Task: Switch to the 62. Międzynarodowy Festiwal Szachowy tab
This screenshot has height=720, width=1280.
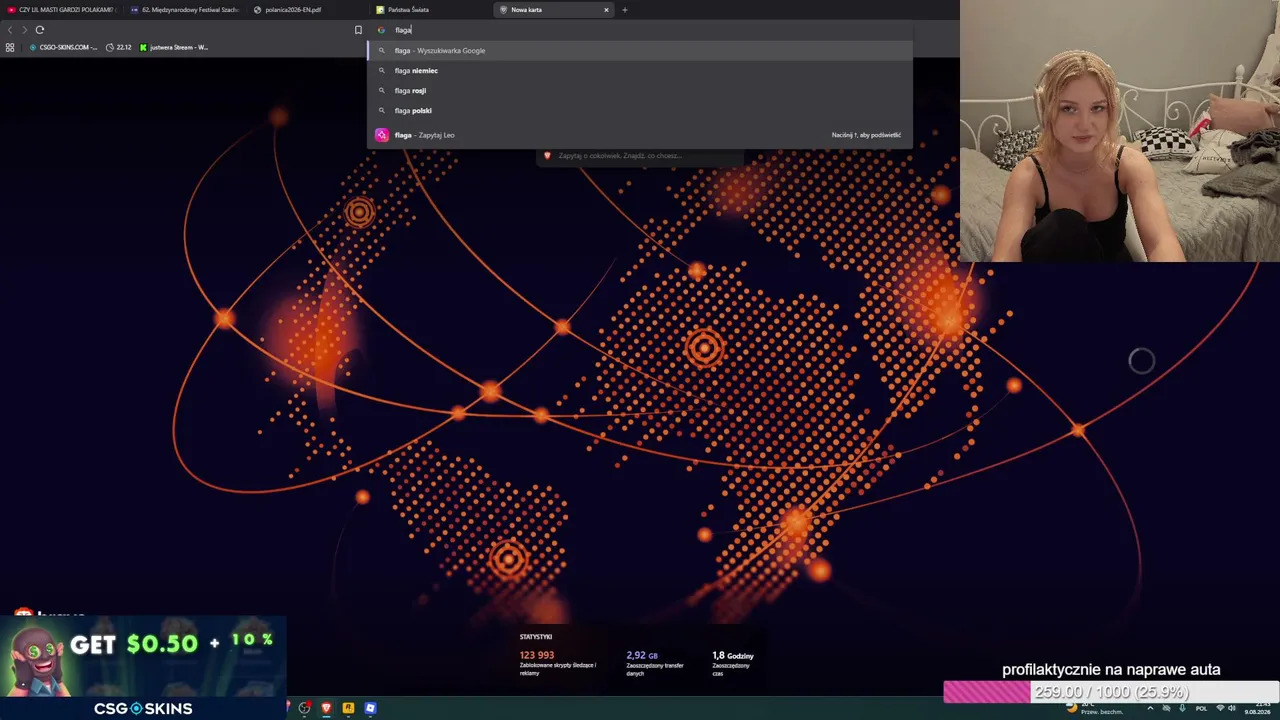Action: [184, 10]
